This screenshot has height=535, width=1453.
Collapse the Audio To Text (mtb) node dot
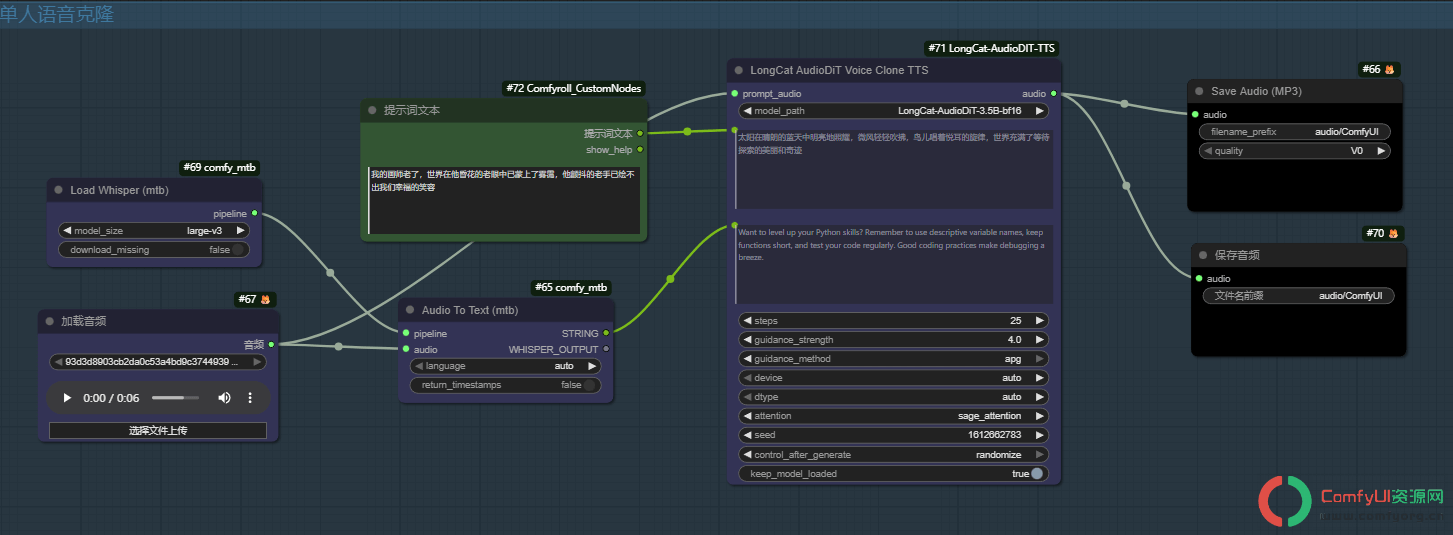[x=410, y=310]
